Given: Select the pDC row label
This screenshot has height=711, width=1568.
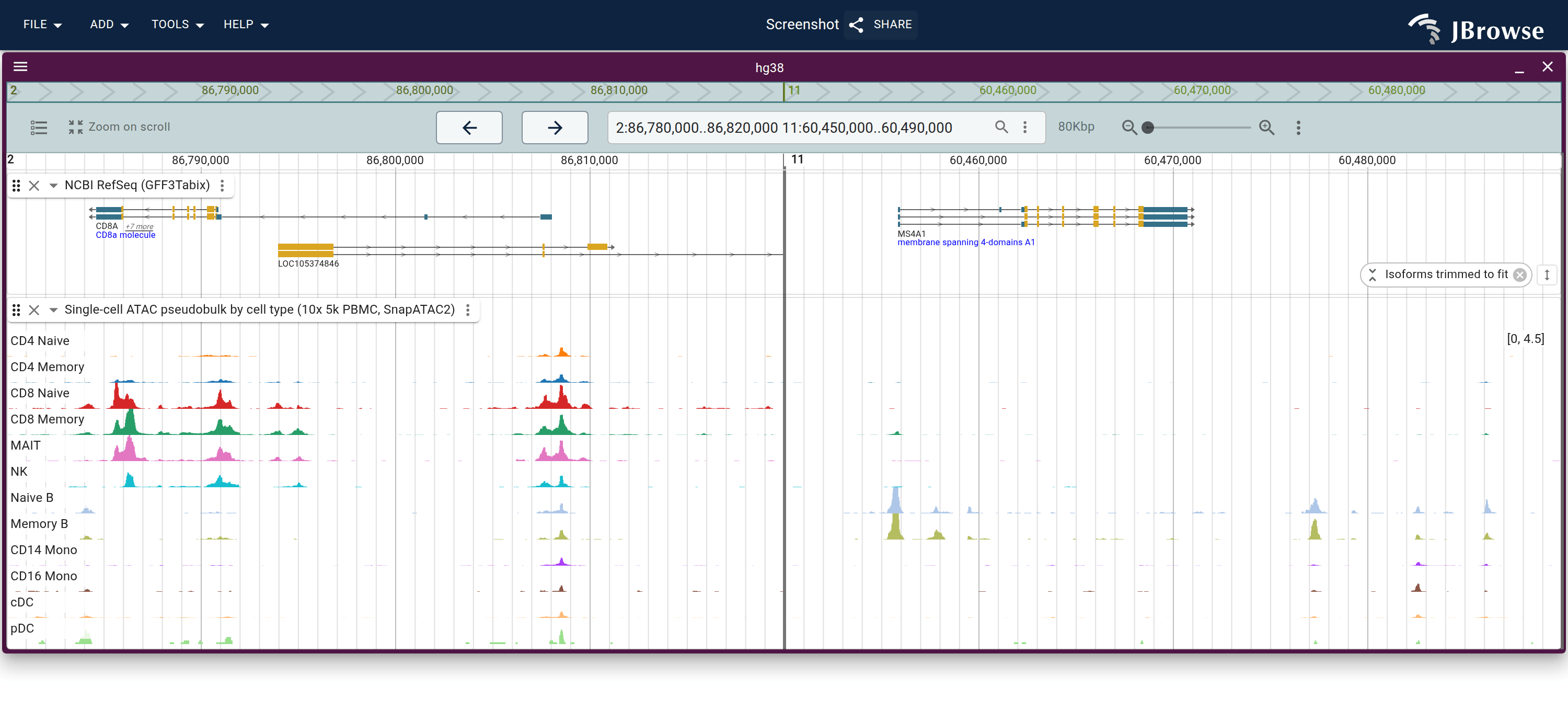Looking at the screenshot, I should [x=22, y=629].
